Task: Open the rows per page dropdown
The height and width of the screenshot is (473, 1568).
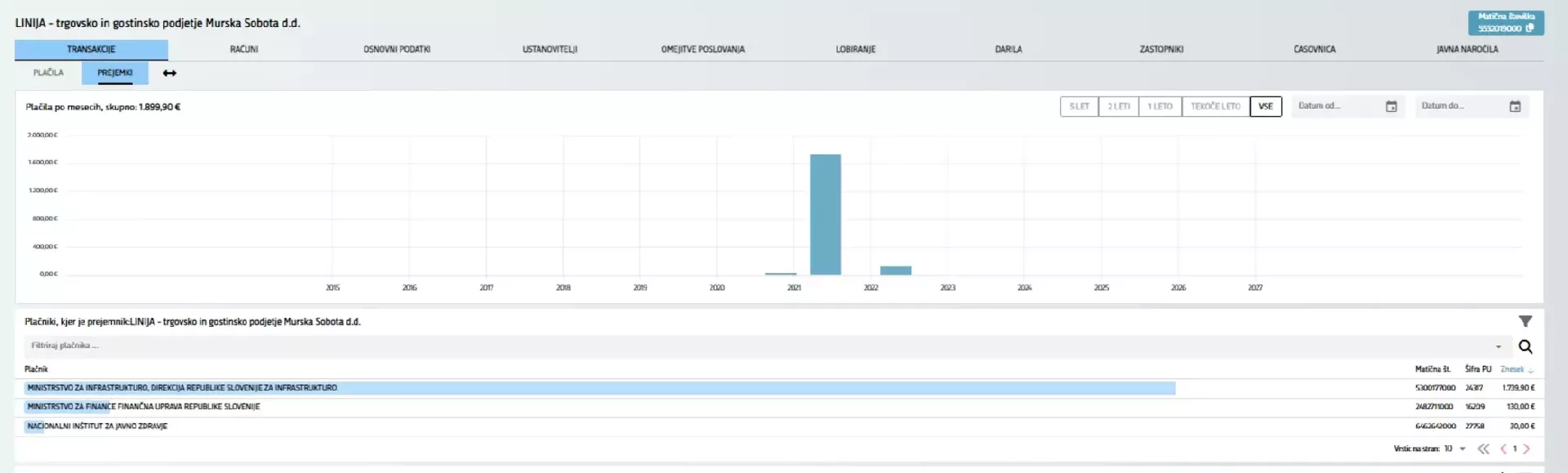Action: pos(1462,448)
